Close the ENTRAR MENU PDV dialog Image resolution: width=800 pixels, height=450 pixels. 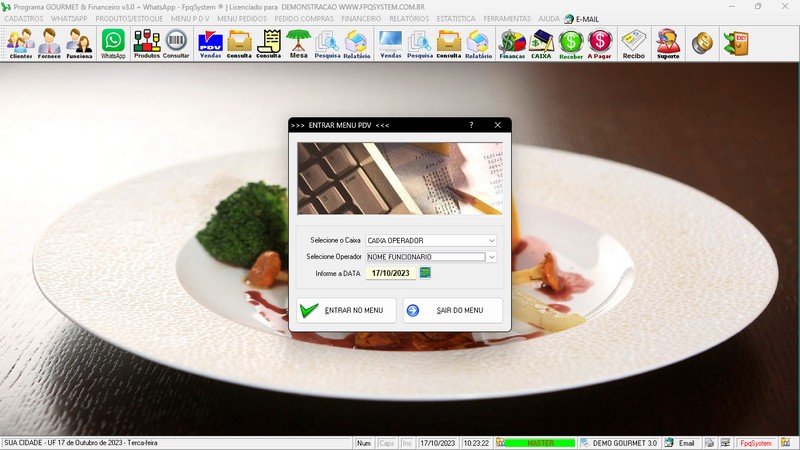(x=497, y=125)
